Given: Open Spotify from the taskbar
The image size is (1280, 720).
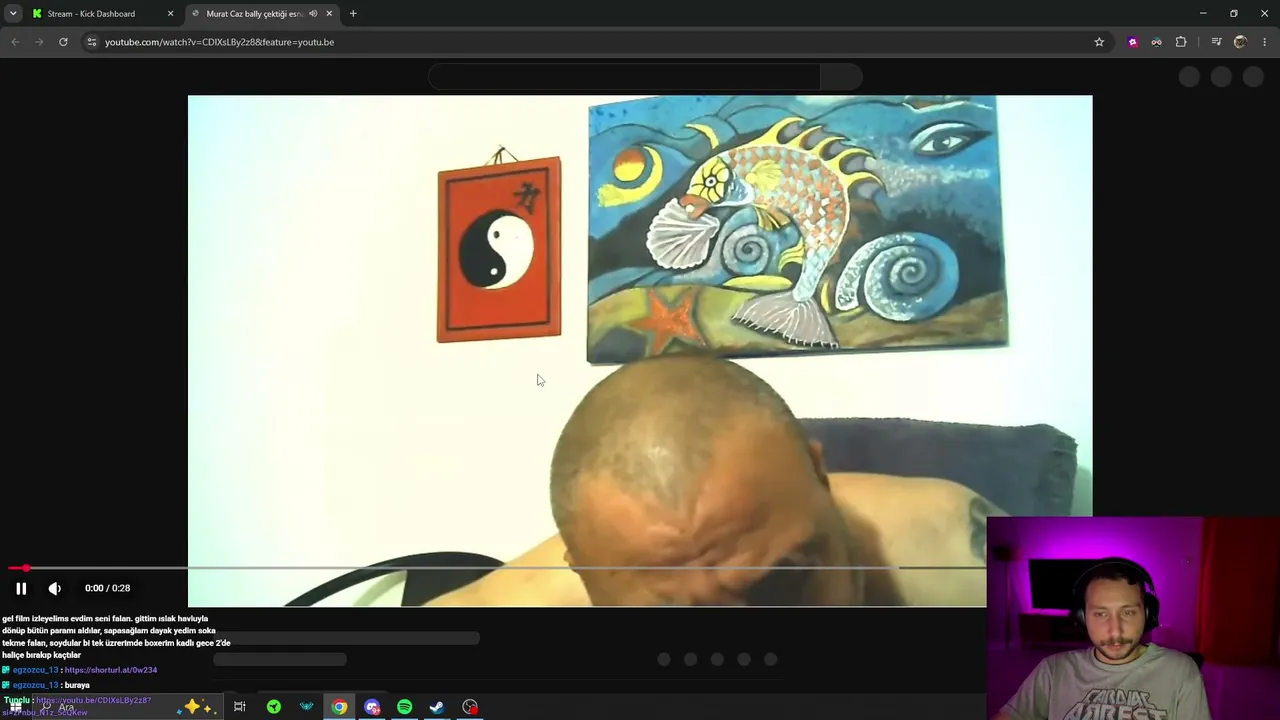Looking at the screenshot, I should [x=404, y=707].
